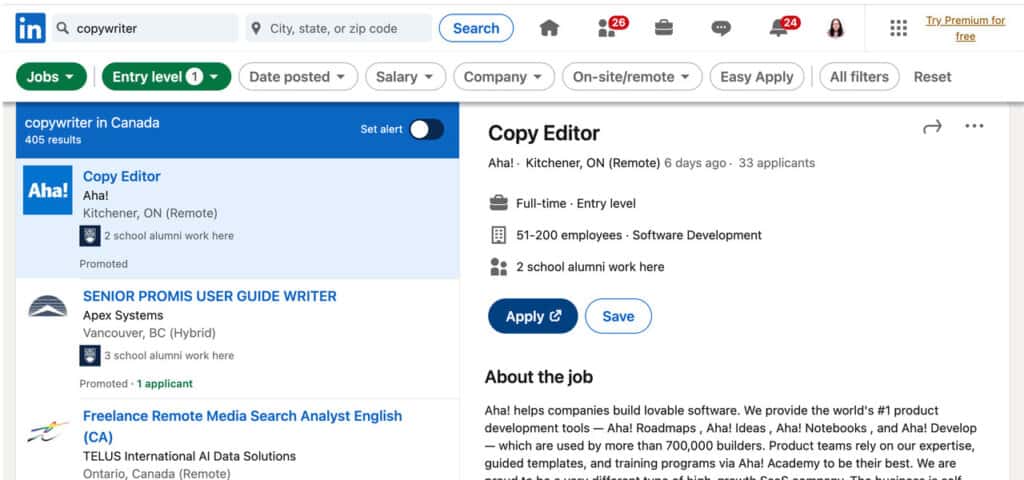The height and width of the screenshot is (480, 1024).
Task: Open the Jobs briefcase icon
Action: tap(663, 28)
